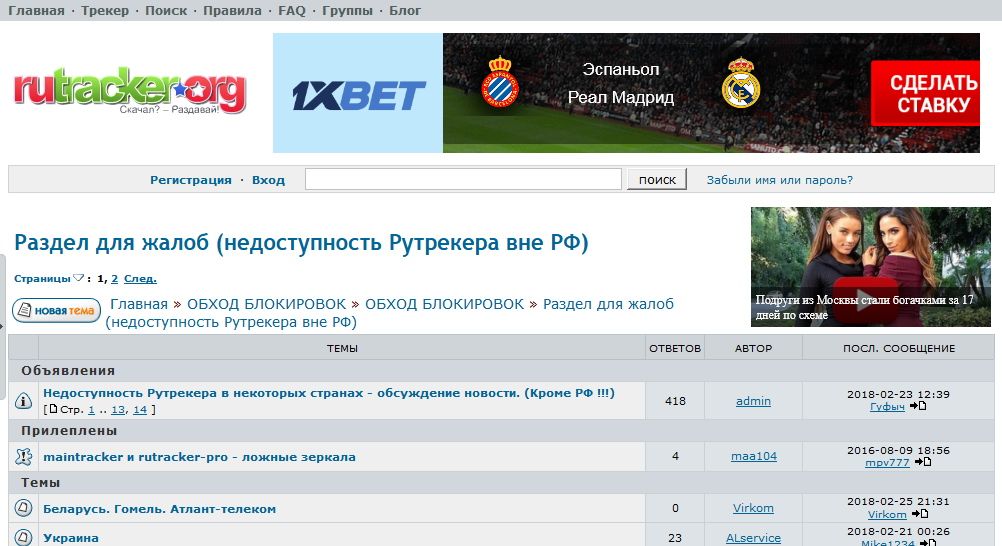The image size is (1002, 546).
Task: Open last poster mpv777 profile
Action: (887, 462)
